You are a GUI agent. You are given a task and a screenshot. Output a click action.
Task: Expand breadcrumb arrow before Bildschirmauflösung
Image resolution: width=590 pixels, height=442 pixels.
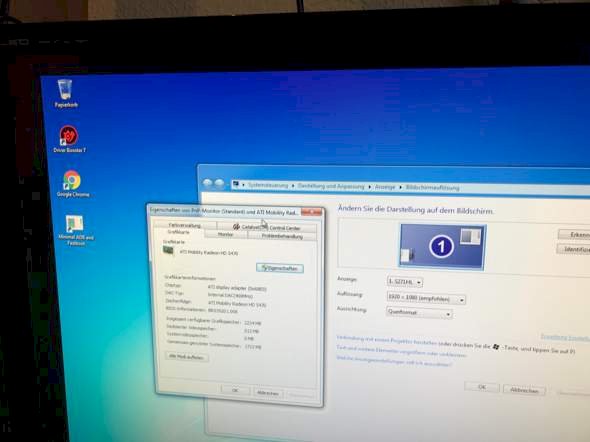[401, 187]
